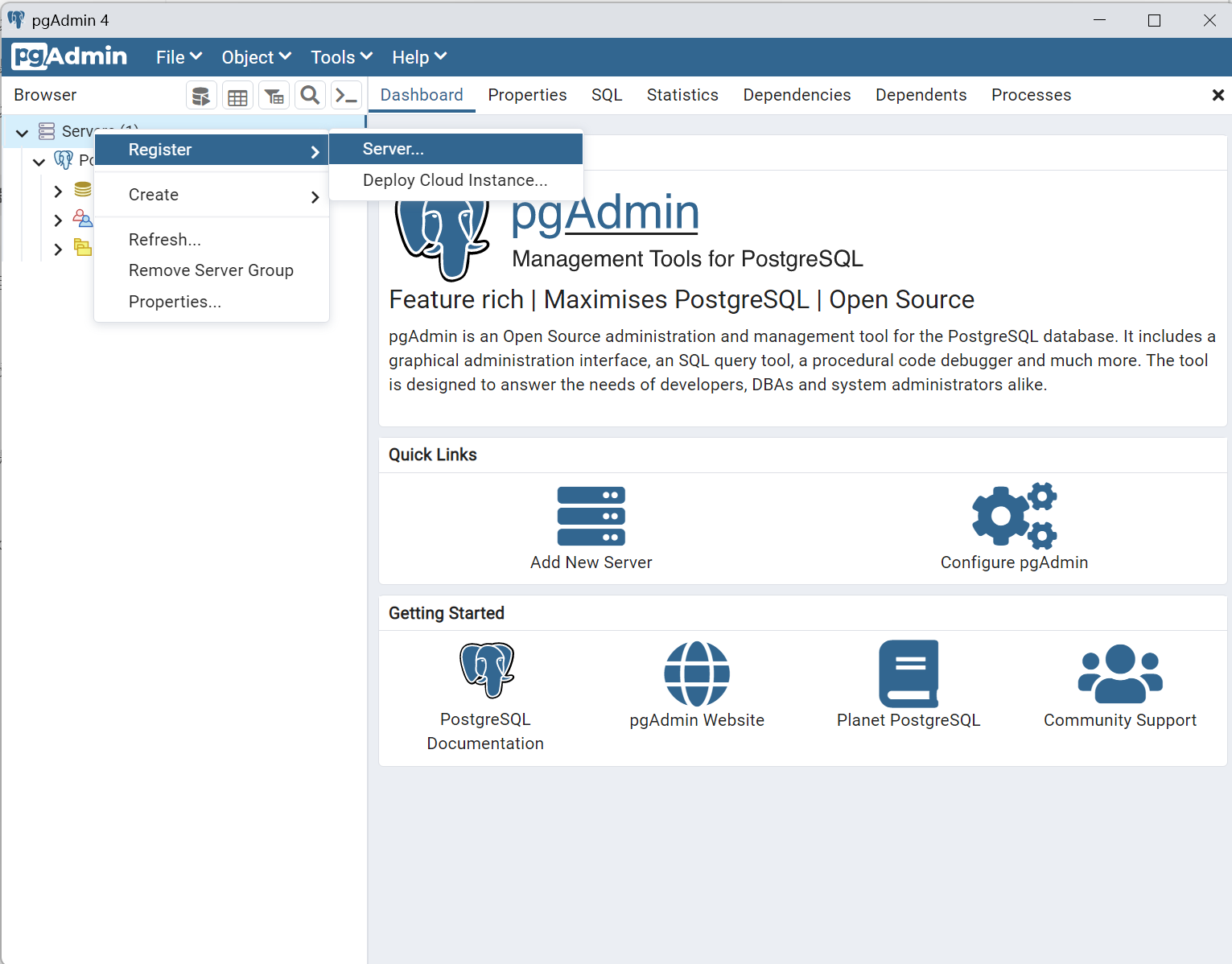Click the pgAdmin Website link text
The width and height of the screenshot is (1232, 964).
(x=697, y=720)
